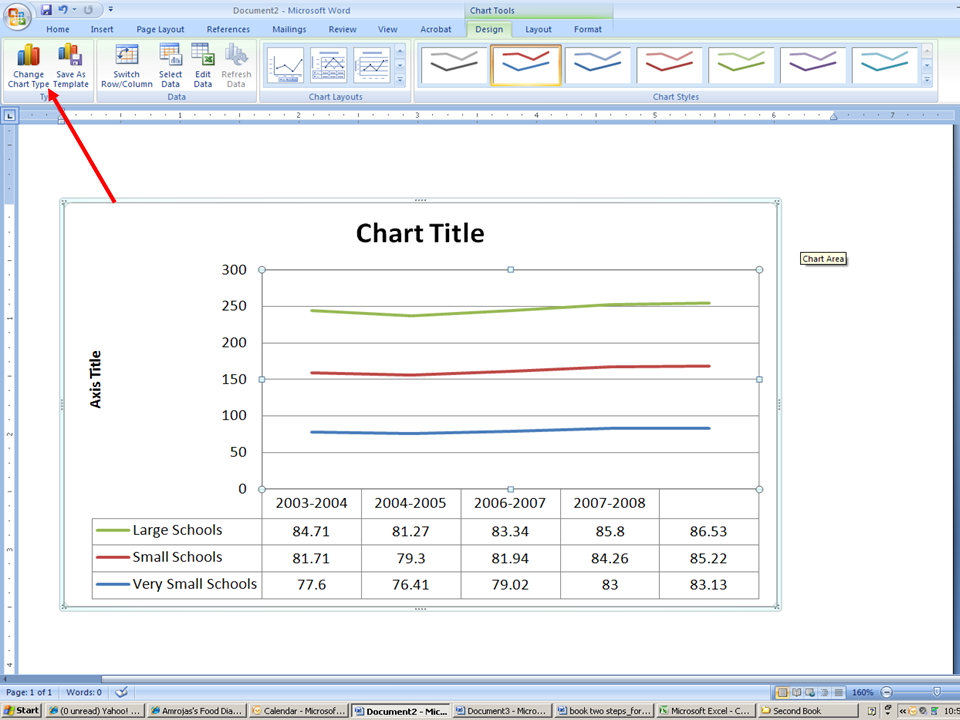Show previous row of Chart Layouts
The image size is (960, 720).
[x=400, y=51]
